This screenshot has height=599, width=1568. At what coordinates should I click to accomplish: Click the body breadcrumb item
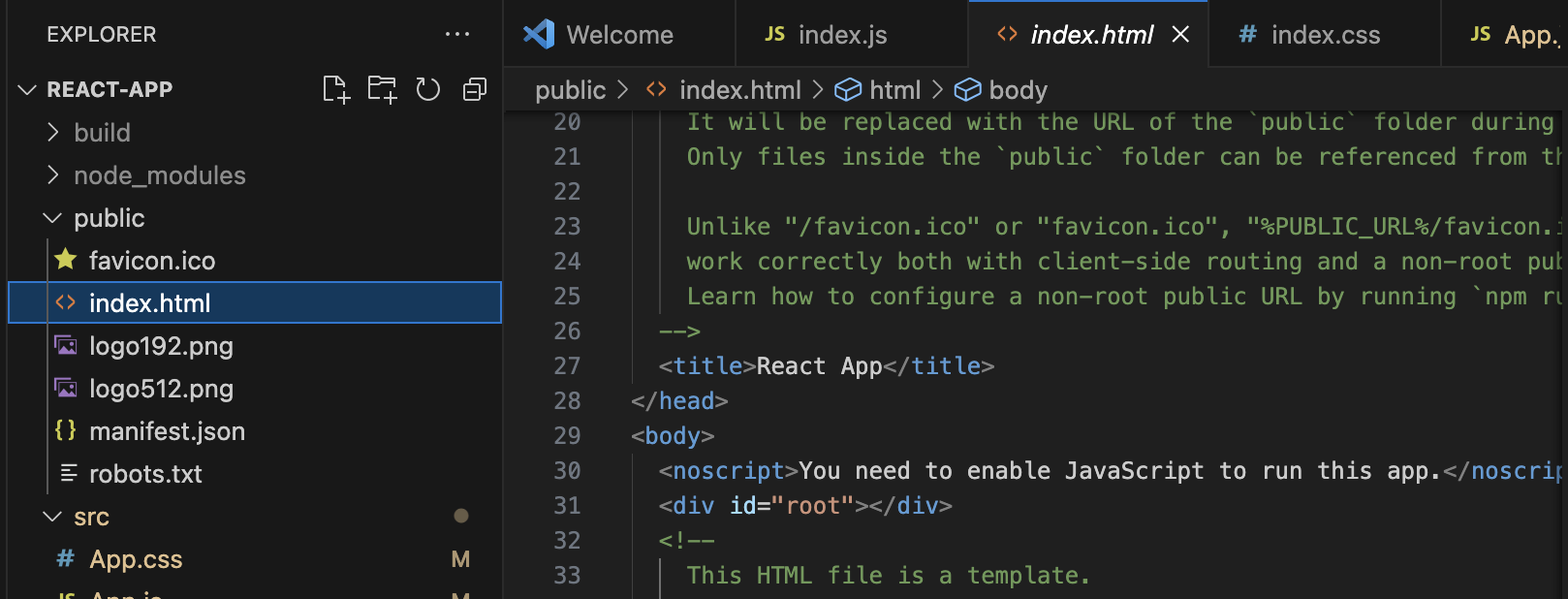(x=1018, y=90)
